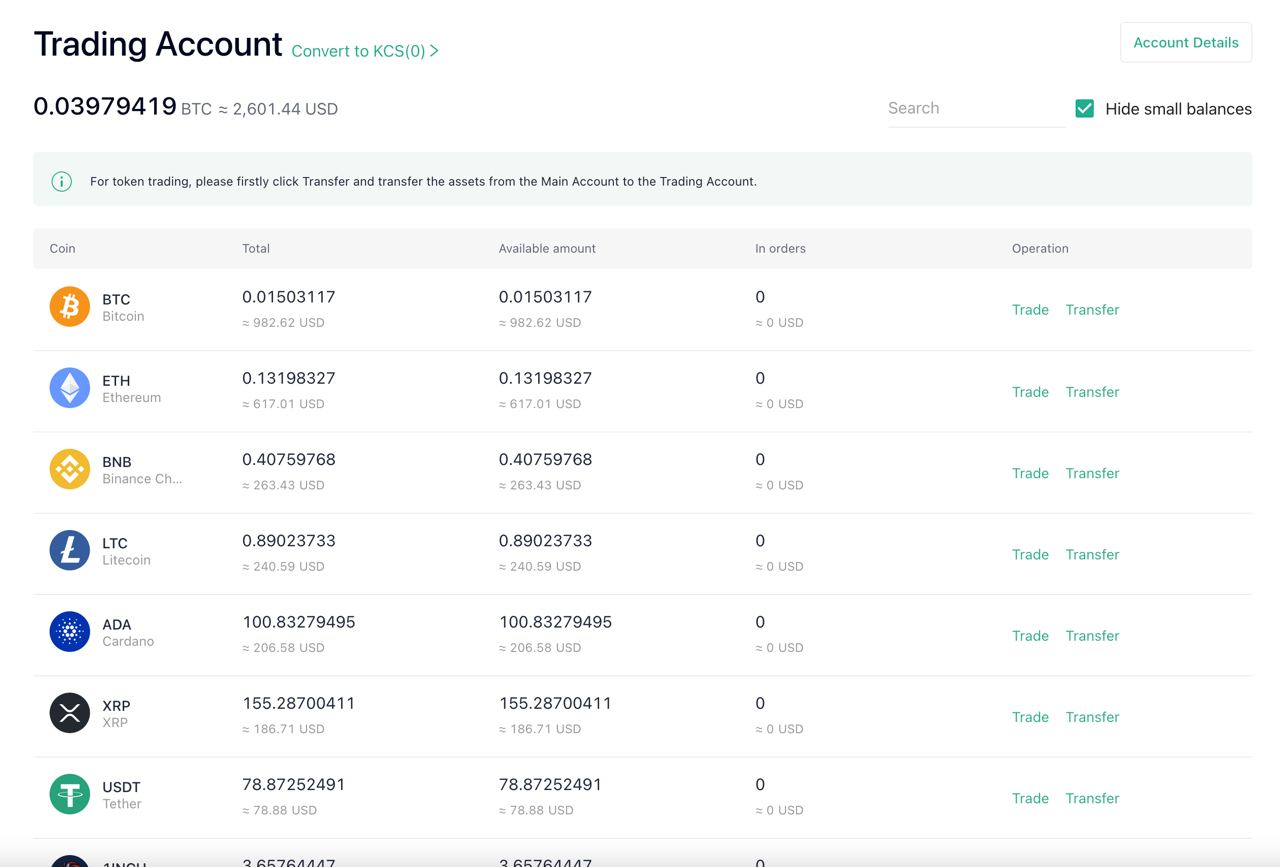The height and width of the screenshot is (867, 1280).
Task: Click the Tether USDT coin icon
Action: point(70,794)
